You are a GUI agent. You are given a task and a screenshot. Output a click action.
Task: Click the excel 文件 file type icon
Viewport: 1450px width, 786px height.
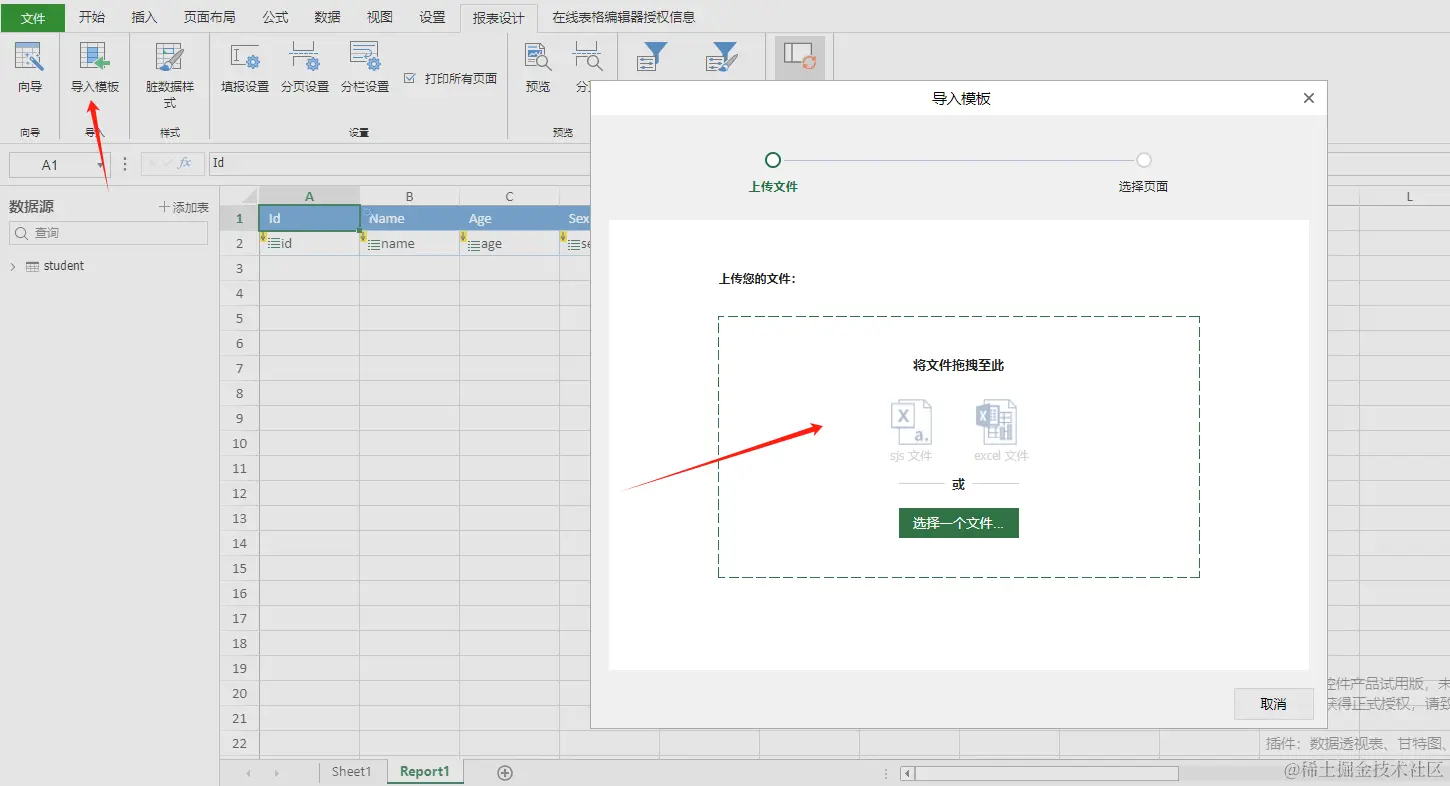tap(997, 422)
